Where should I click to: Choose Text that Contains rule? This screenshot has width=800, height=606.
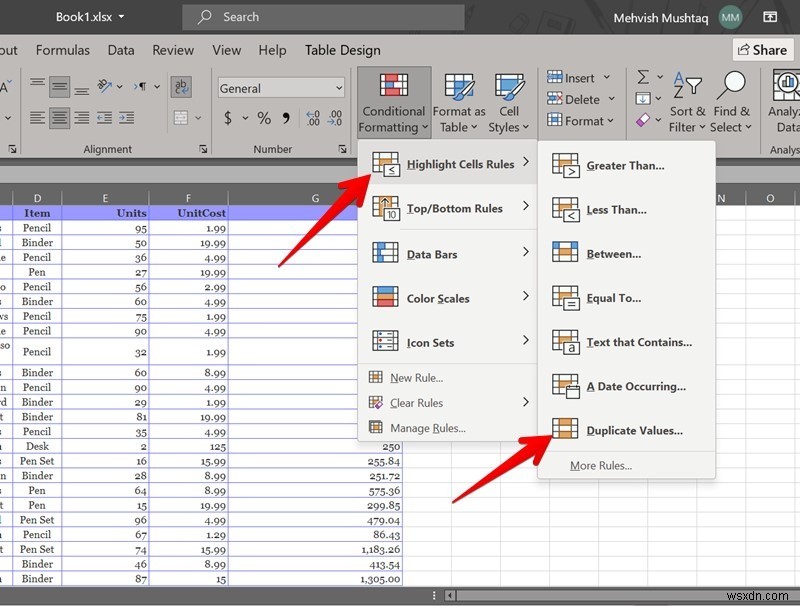pos(639,342)
